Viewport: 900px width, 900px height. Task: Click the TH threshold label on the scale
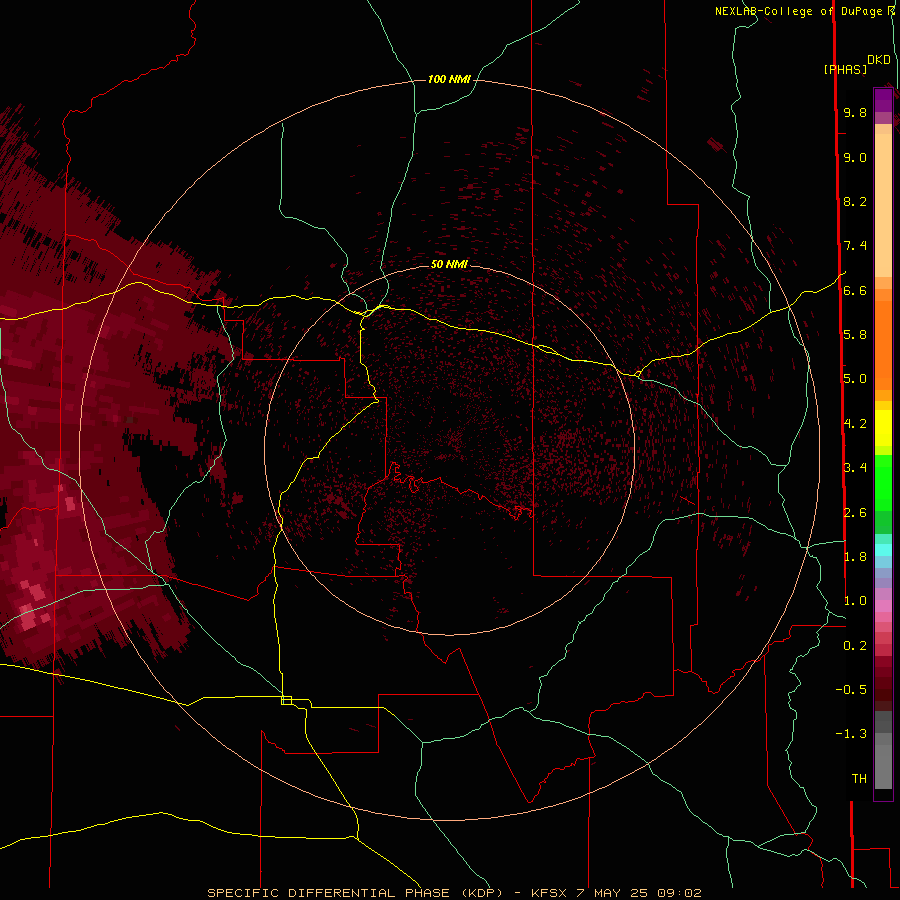pyautogui.click(x=859, y=779)
